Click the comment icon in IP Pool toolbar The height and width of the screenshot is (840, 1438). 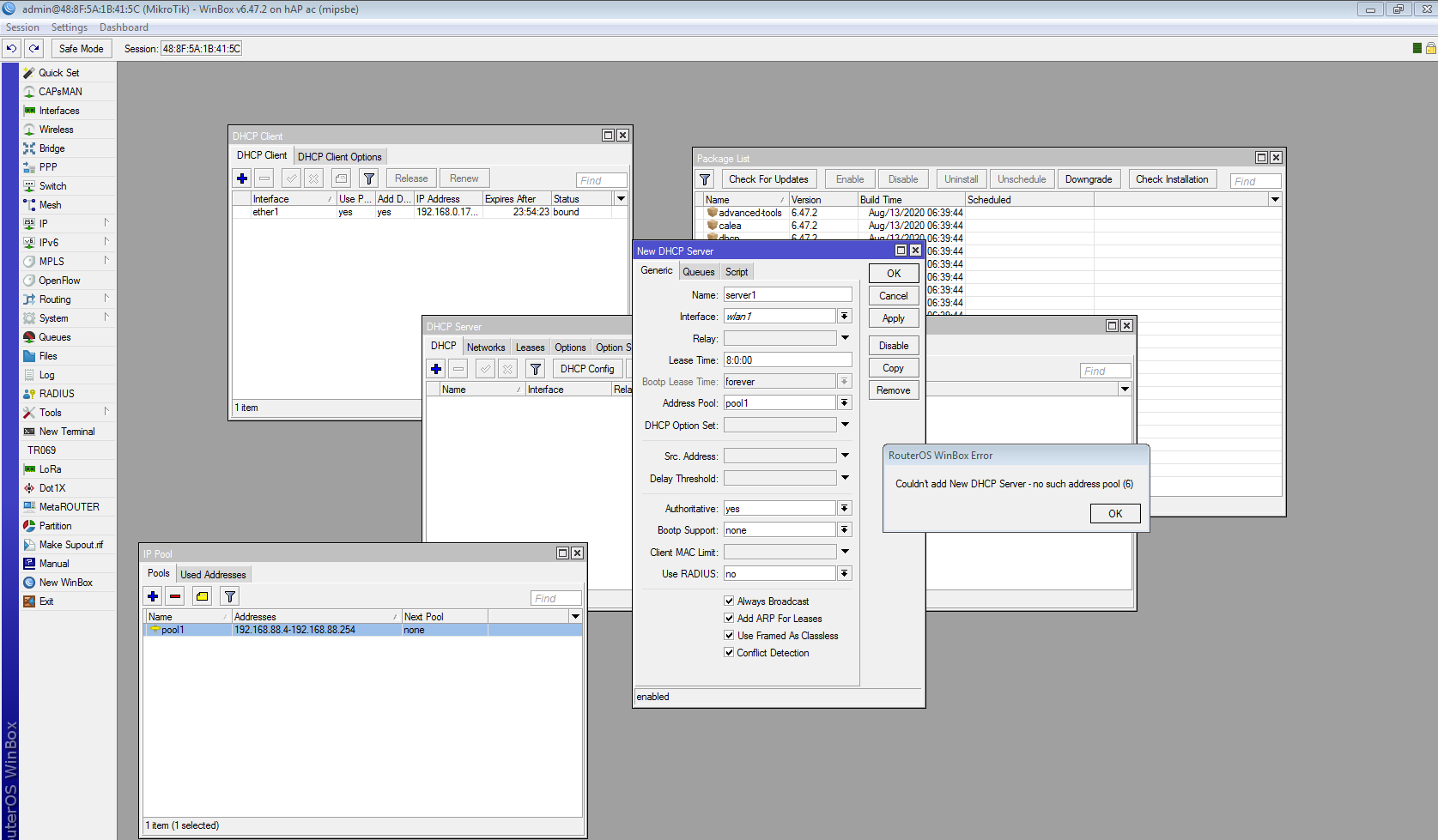pyautogui.click(x=202, y=596)
